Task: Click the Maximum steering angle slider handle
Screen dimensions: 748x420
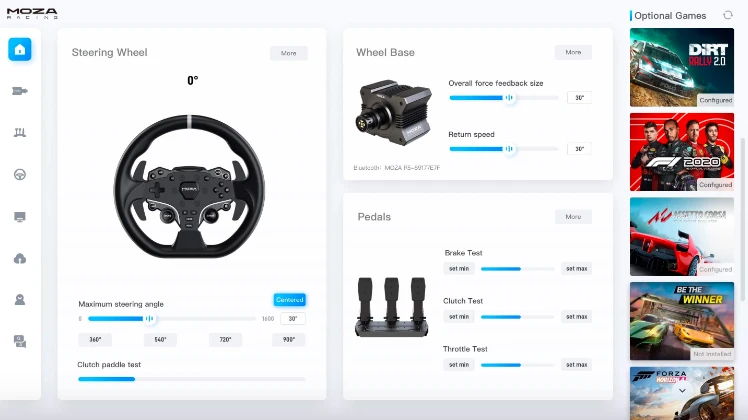Action: 149,318
